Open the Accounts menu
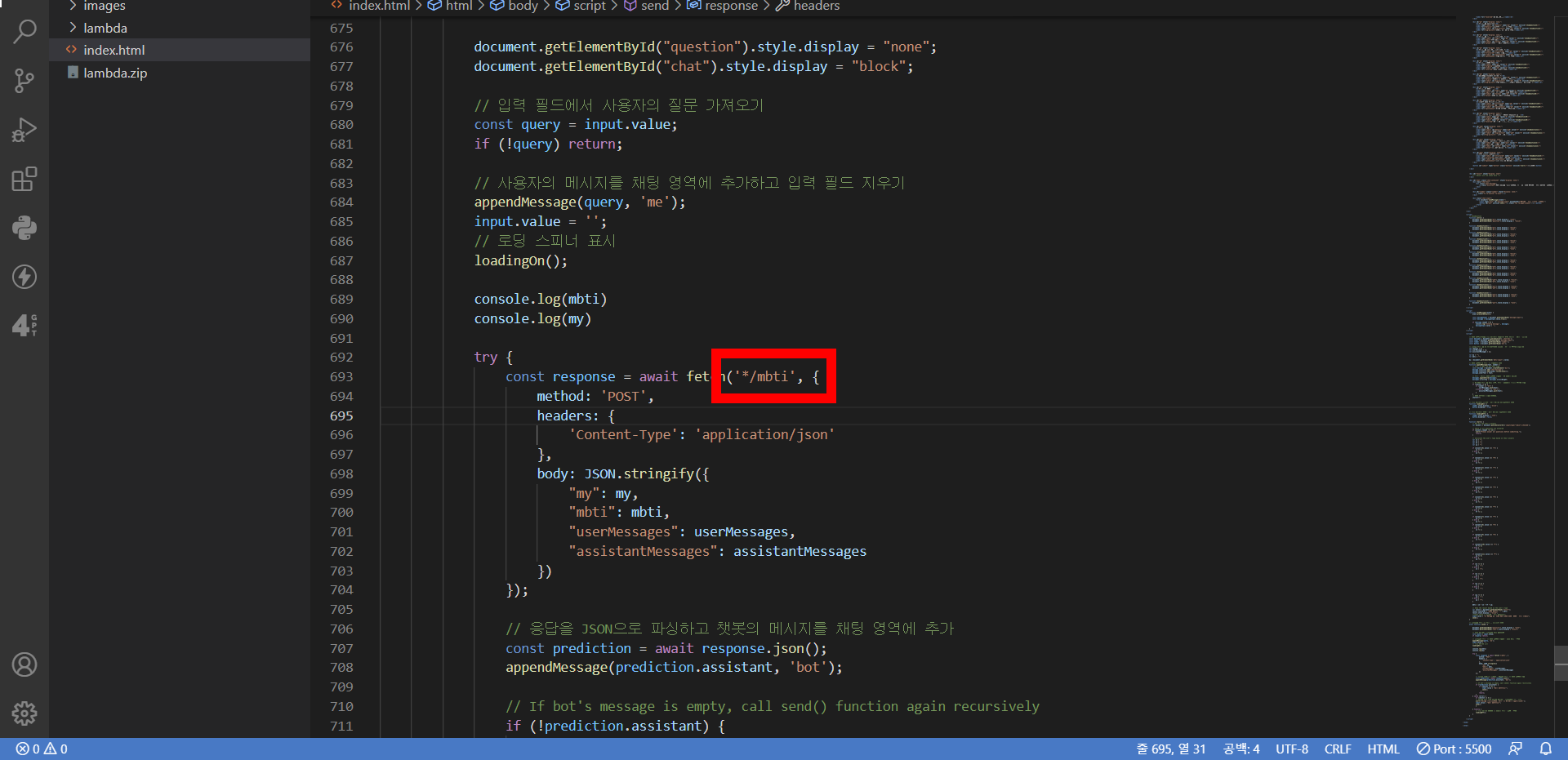1568x760 pixels. click(x=24, y=664)
